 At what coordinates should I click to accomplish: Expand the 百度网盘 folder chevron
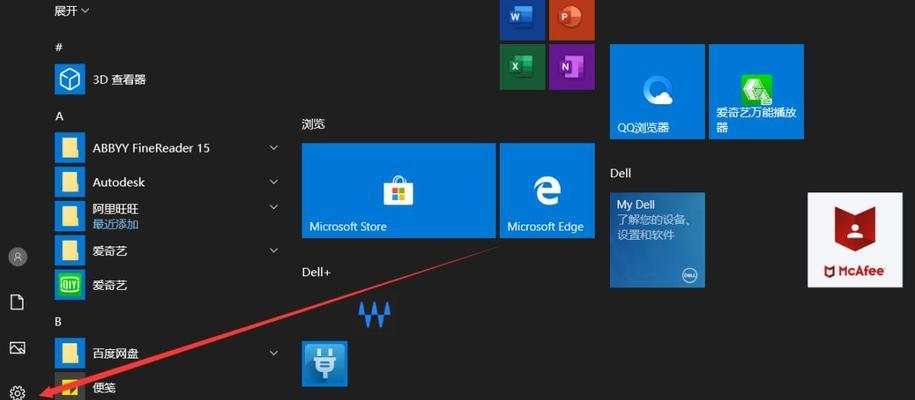point(274,353)
